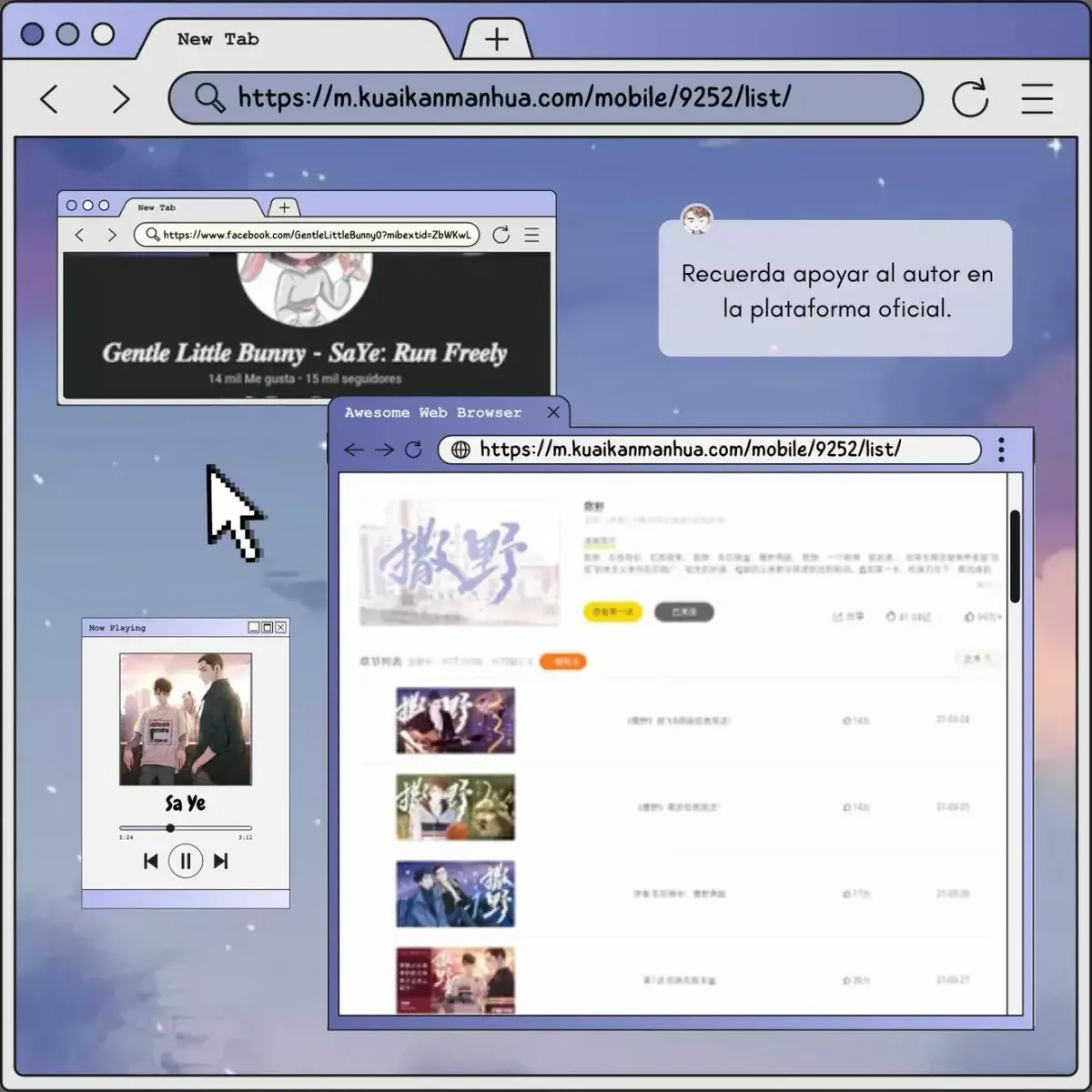
Task: Click the 'Sa Ye' track title
Action: [186, 803]
